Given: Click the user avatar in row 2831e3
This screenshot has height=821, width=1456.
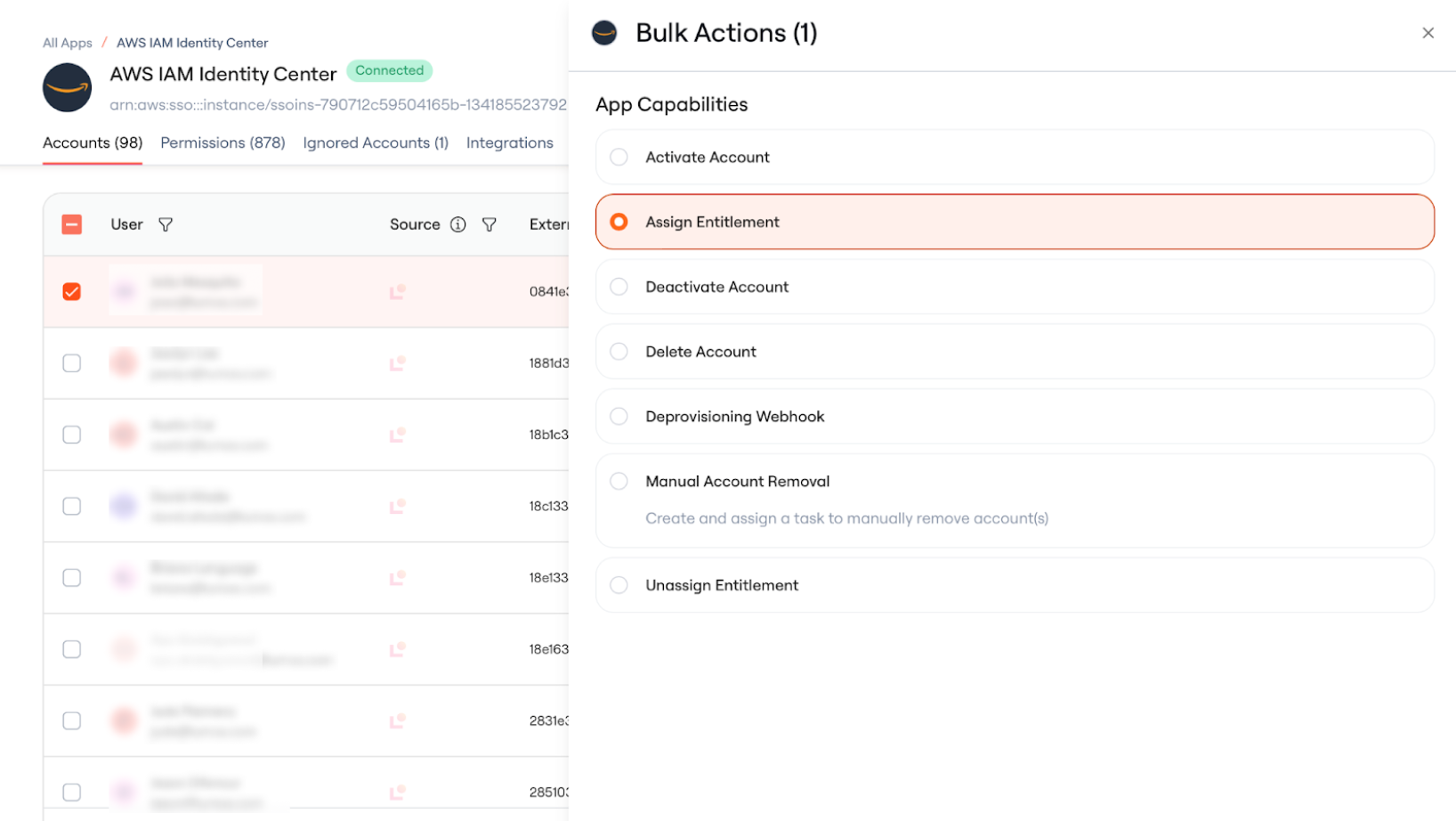Looking at the screenshot, I should (124, 720).
